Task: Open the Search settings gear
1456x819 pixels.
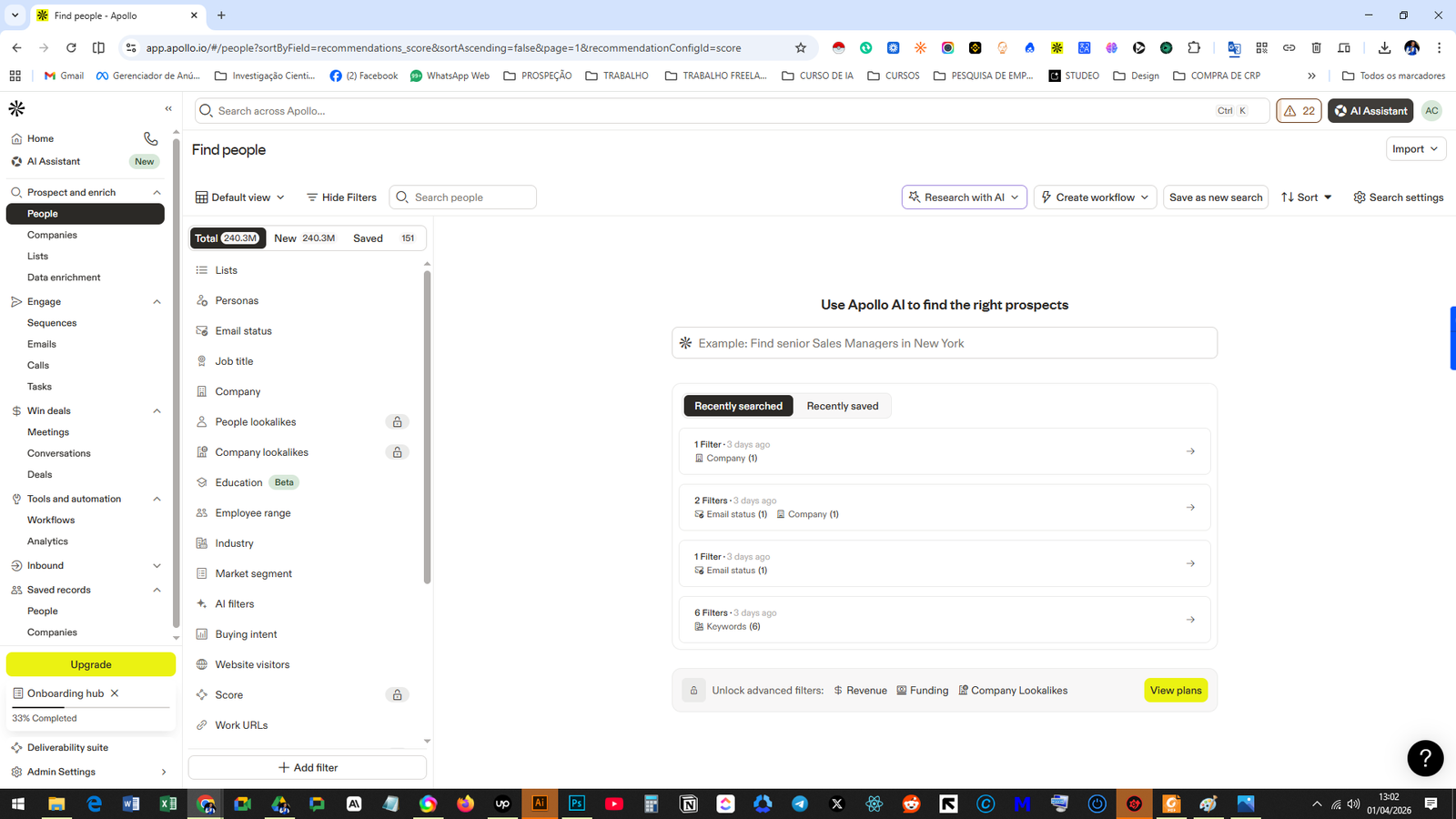Action: click(1398, 197)
